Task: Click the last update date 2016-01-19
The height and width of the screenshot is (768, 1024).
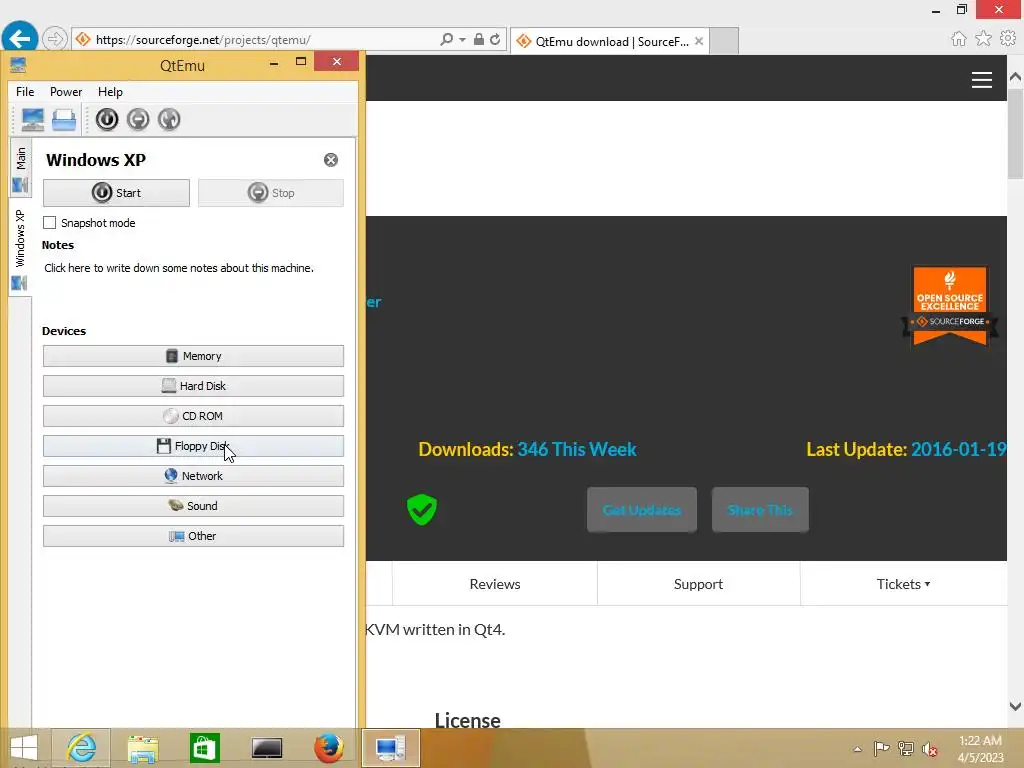Action: [958, 449]
